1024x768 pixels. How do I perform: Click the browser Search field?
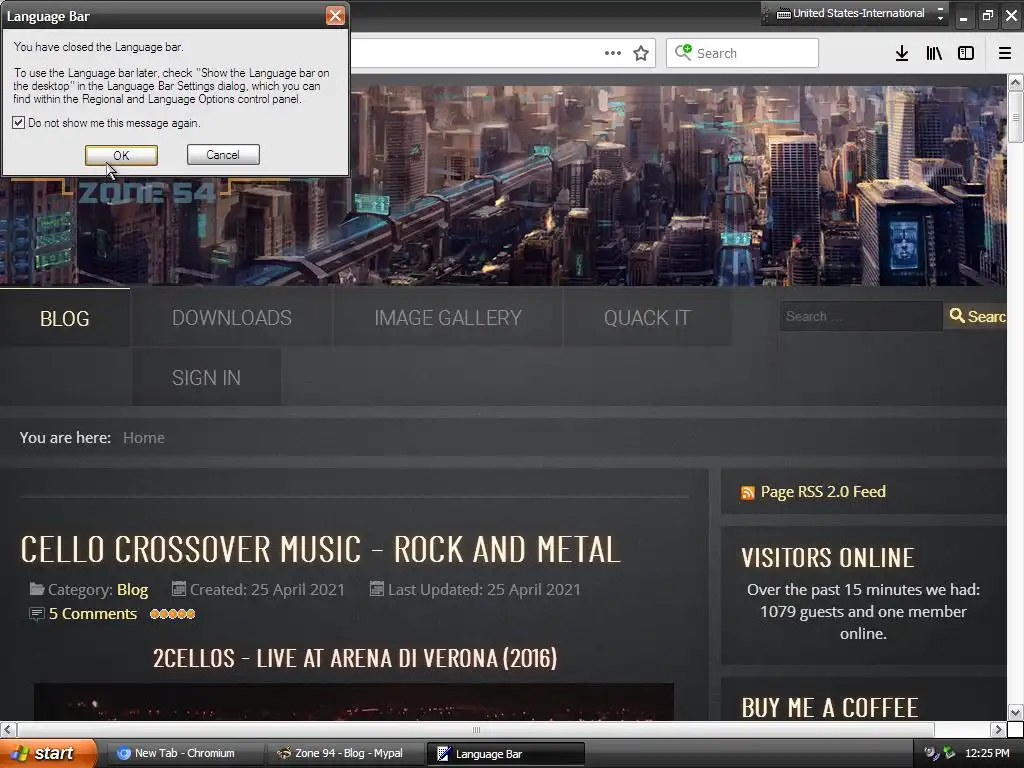pyautogui.click(x=742, y=53)
